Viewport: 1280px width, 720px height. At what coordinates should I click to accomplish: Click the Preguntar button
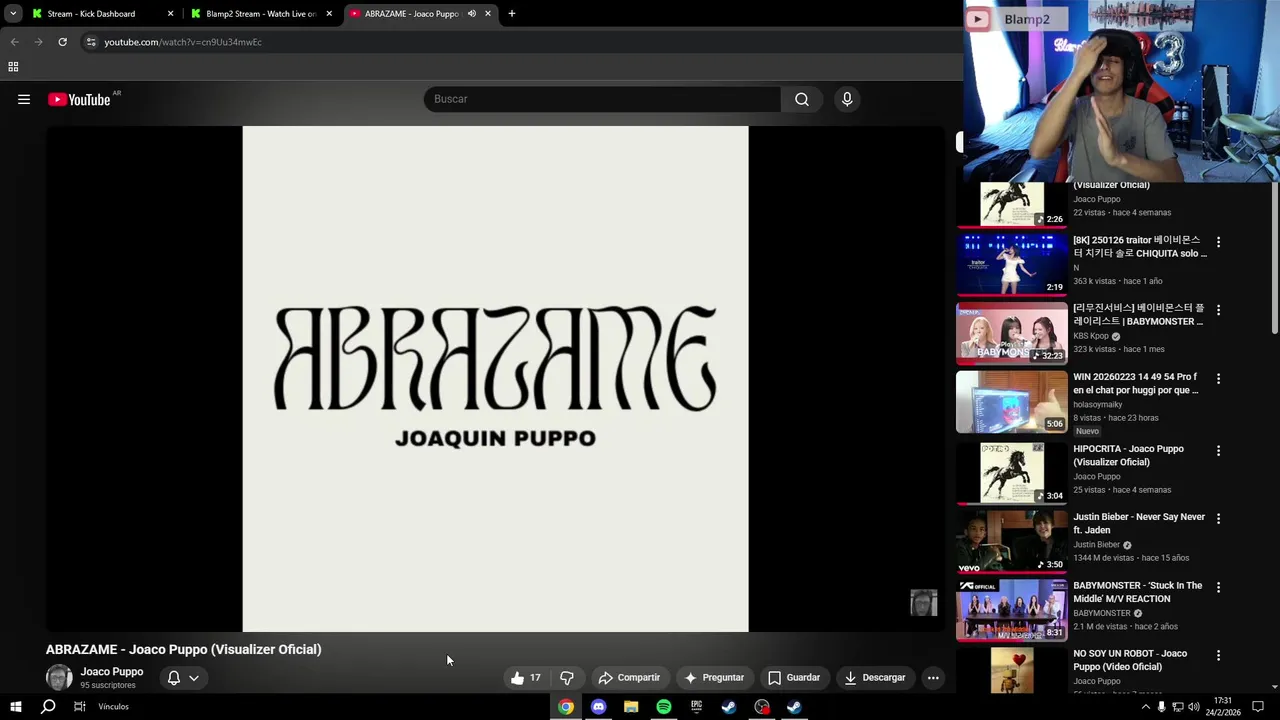[x=714, y=677]
